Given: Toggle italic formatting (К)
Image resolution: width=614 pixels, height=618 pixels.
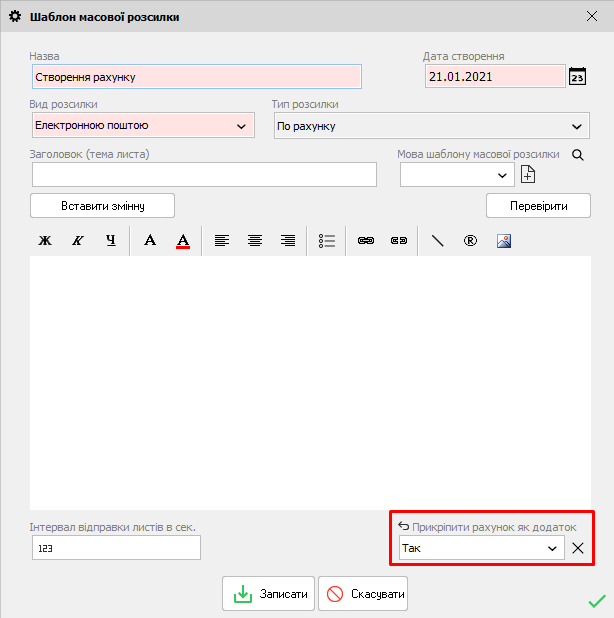Looking at the screenshot, I should pos(77,241).
